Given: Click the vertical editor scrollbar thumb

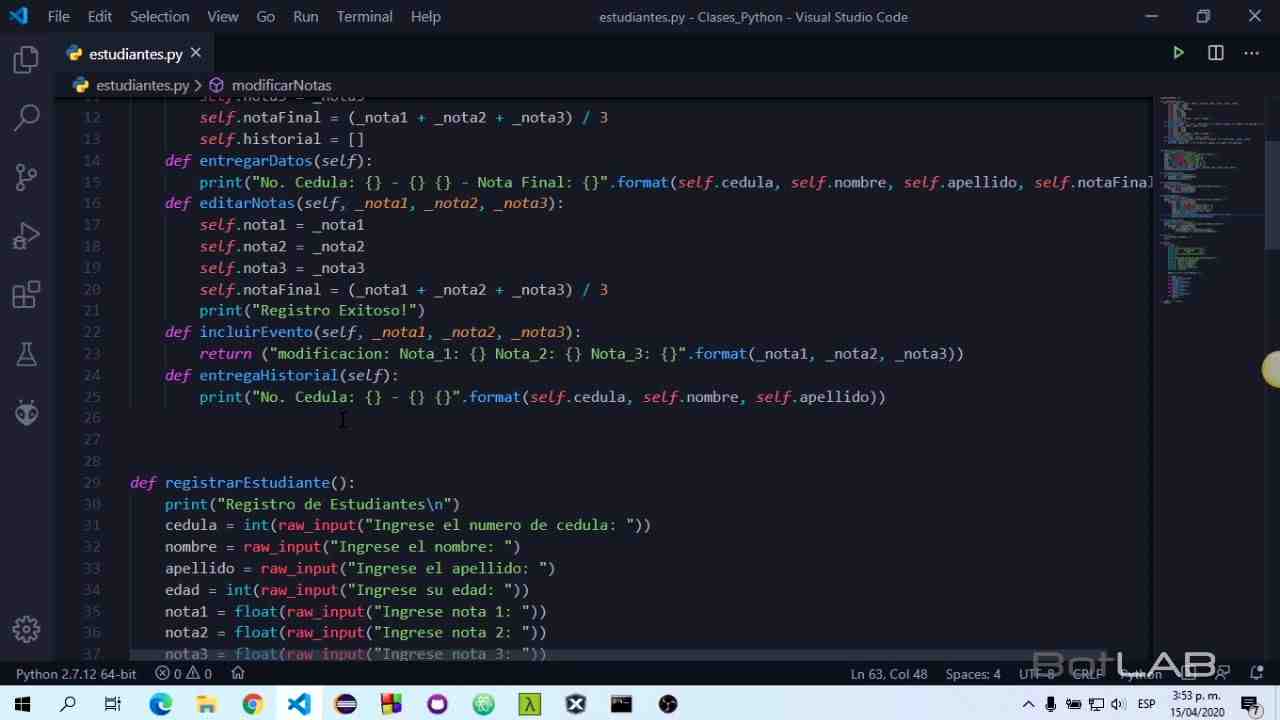Looking at the screenshot, I should [x=1271, y=195].
